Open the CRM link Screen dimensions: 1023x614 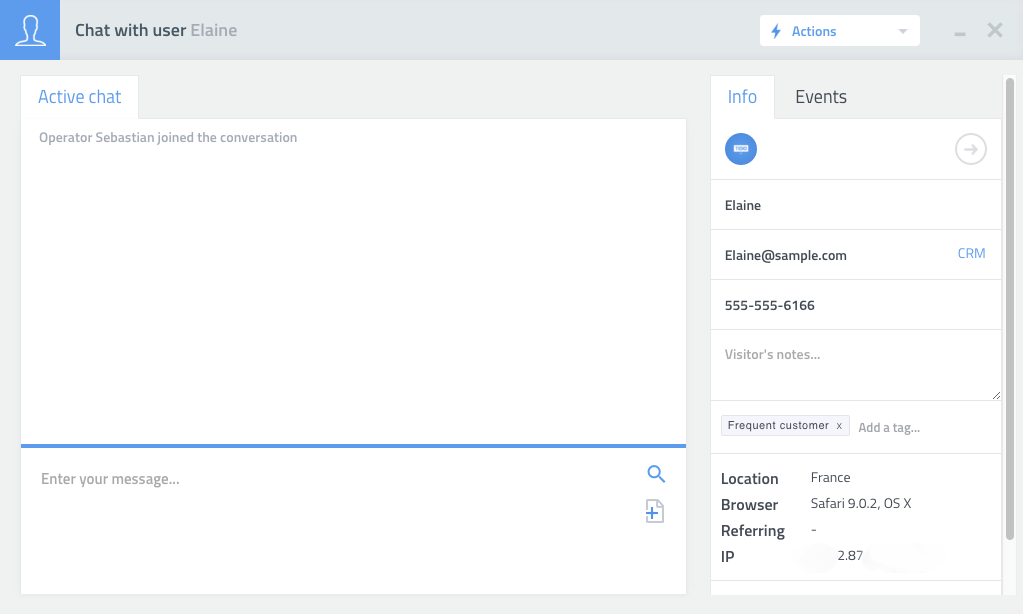[x=971, y=254]
